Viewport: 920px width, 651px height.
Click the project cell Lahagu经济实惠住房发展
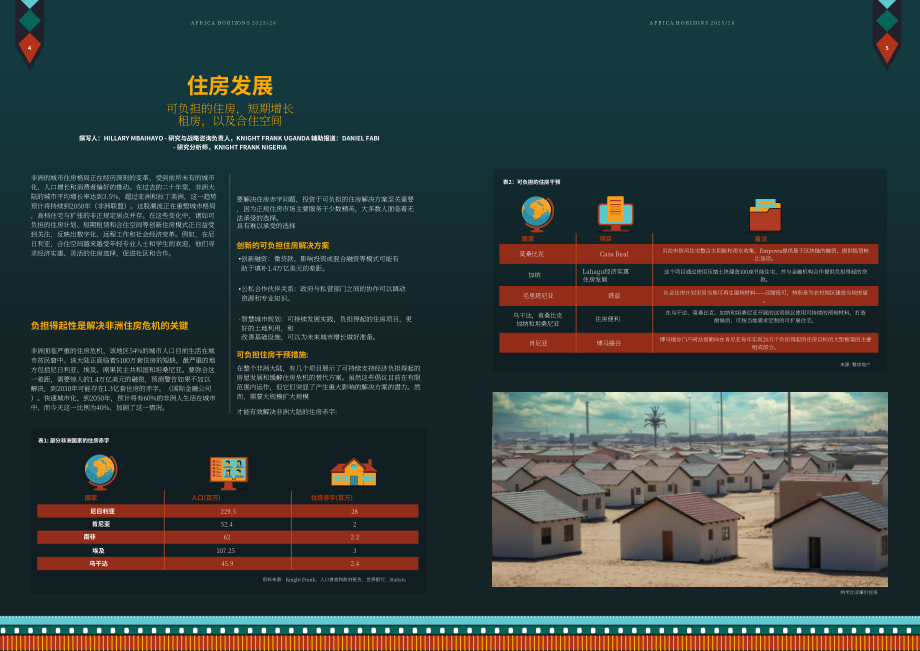coord(606,275)
